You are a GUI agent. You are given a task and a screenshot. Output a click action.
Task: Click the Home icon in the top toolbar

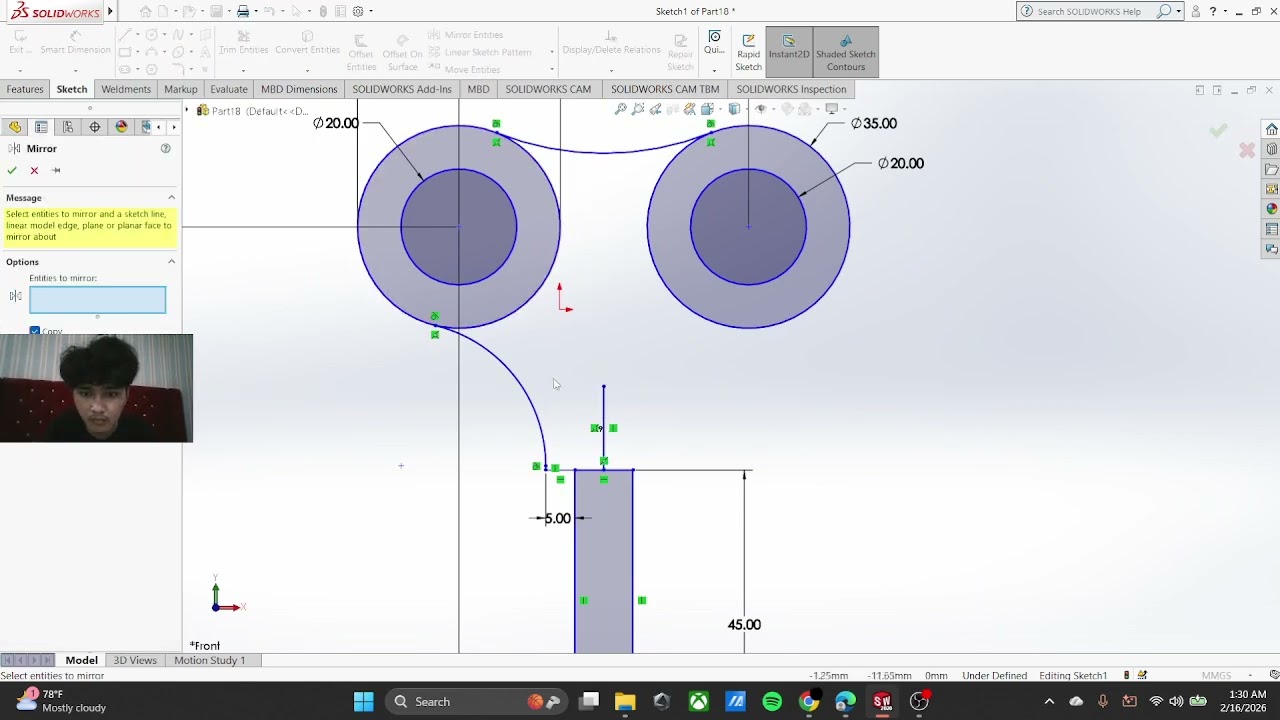(146, 11)
